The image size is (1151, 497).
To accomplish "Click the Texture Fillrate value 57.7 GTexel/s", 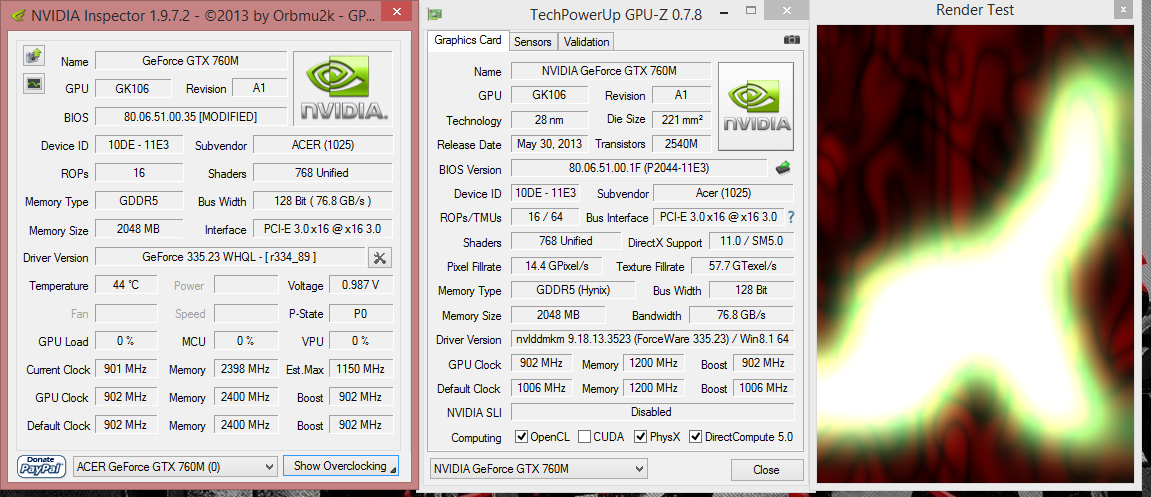I will coord(741,266).
